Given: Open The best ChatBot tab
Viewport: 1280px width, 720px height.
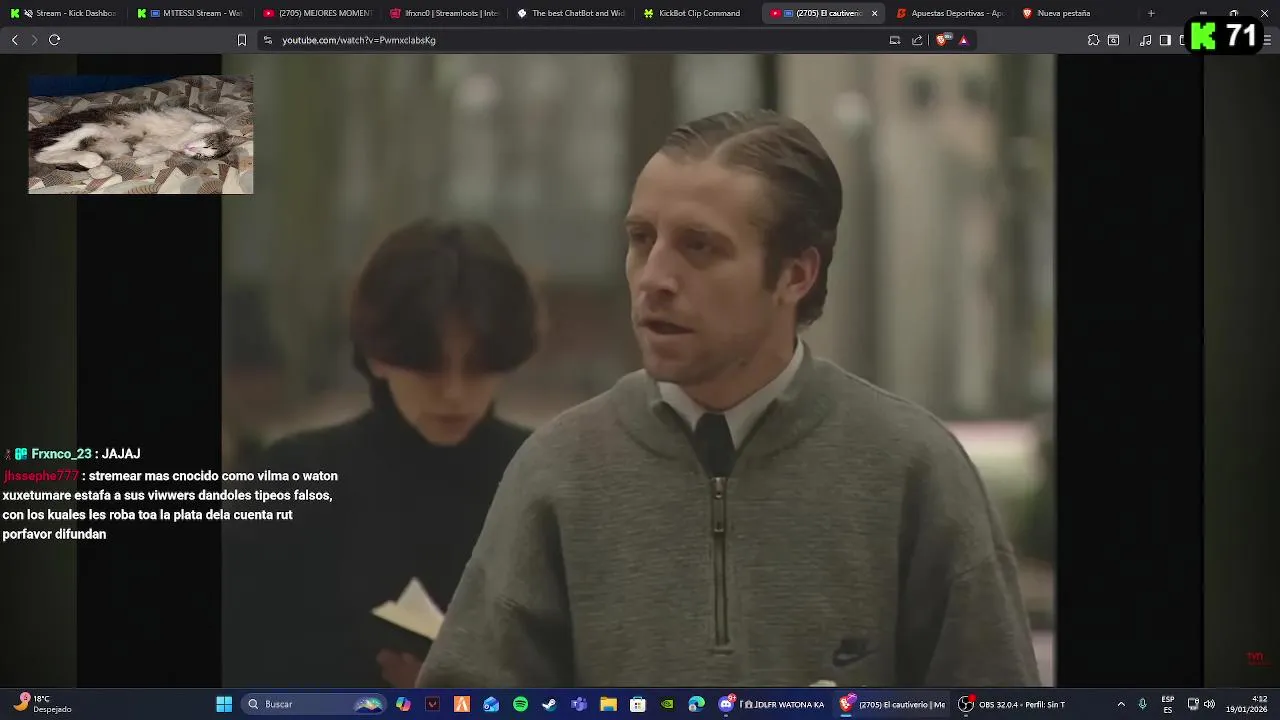Looking at the screenshot, I should click(x=571, y=13).
